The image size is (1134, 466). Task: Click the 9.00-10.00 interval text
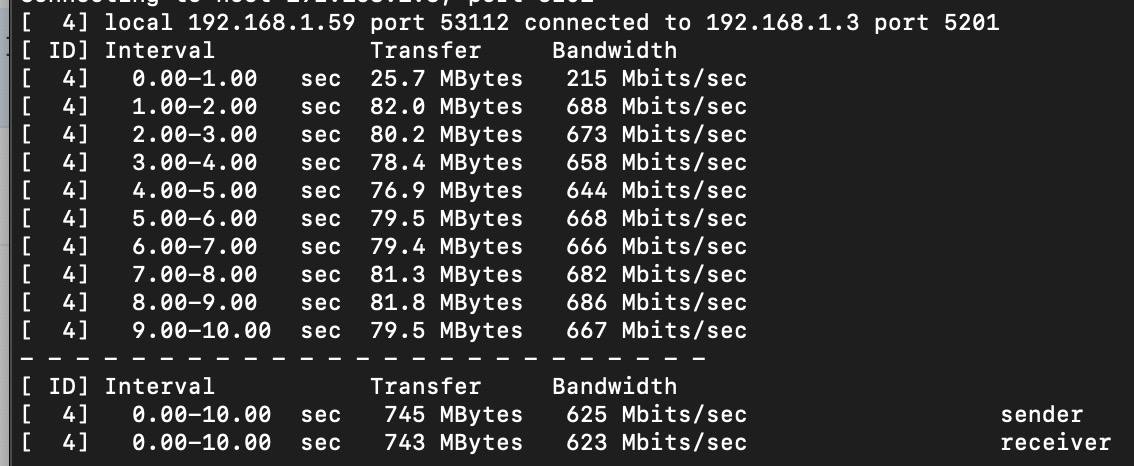201,330
